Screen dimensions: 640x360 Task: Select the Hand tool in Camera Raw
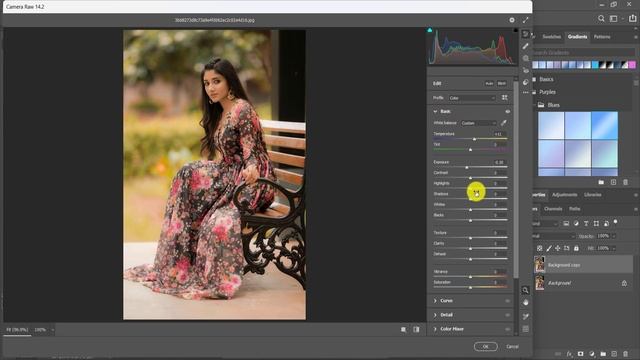pos(526,302)
